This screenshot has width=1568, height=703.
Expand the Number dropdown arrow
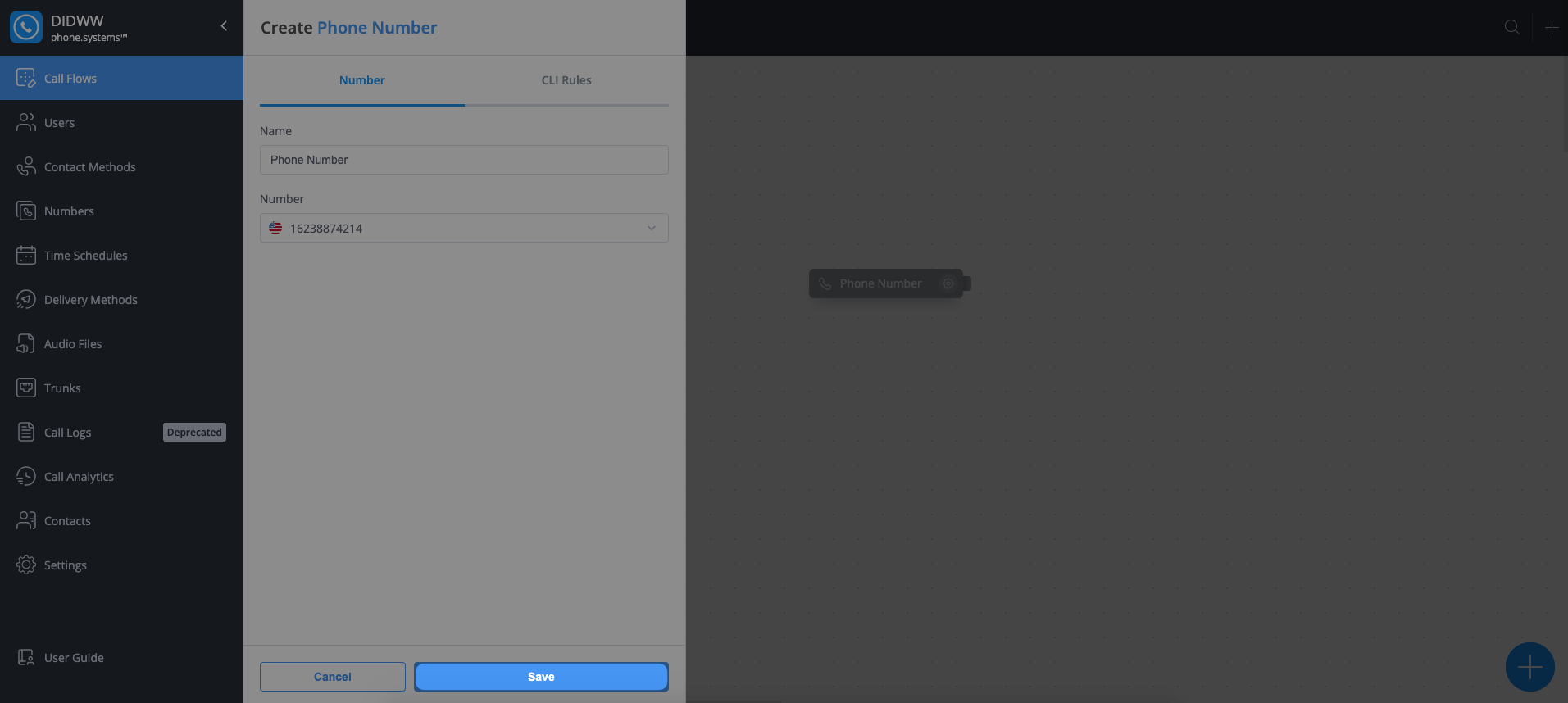652,228
